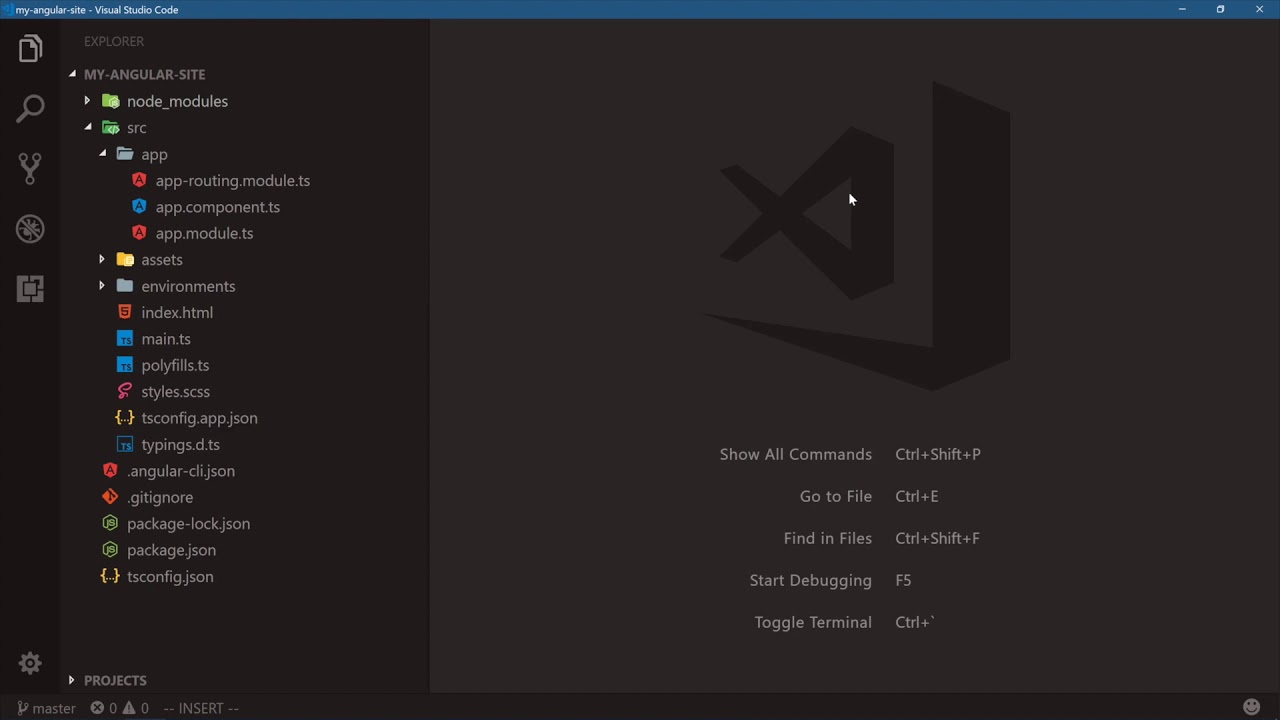Image resolution: width=1280 pixels, height=720 pixels.
Task: Click the window title my-angular-site text
Action: (52, 10)
